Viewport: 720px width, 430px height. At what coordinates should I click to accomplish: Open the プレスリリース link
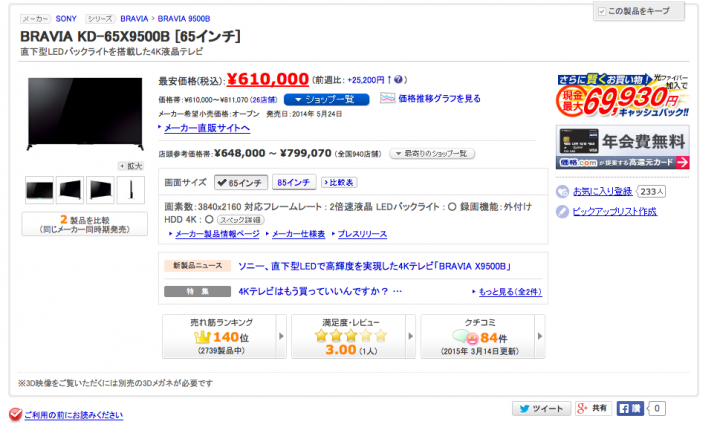pyautogui.click(x=362, y=234)
